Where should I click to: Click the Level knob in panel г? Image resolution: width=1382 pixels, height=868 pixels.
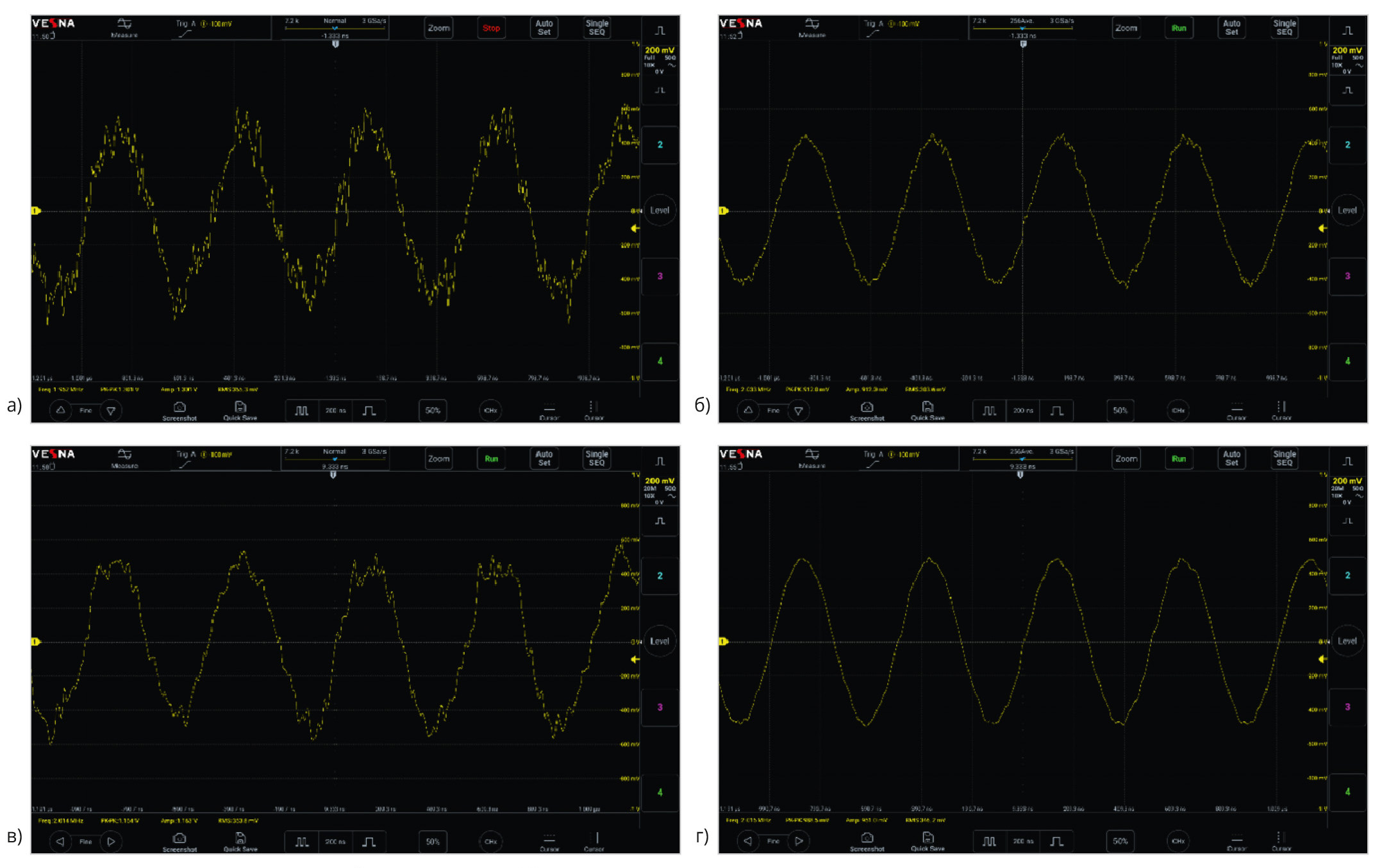pos(1347,641)
